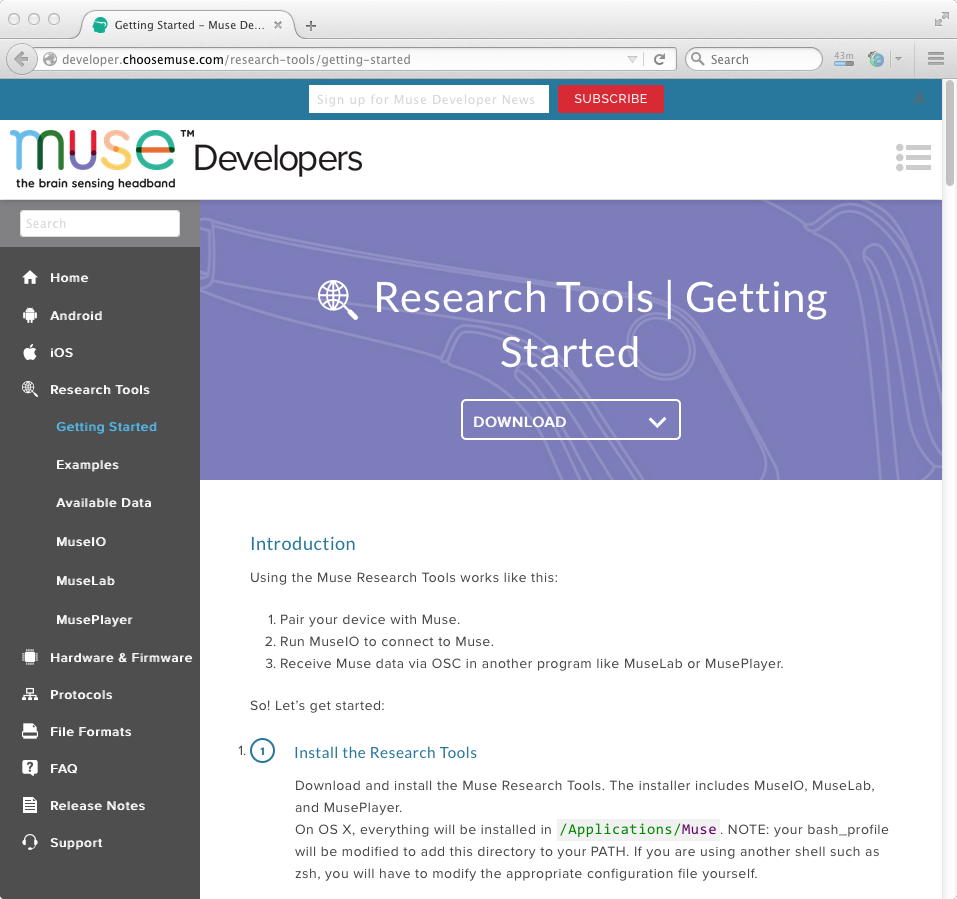The width and height of the screenshot is (957, 899).
Task: Click the red SUBSCRIBE button
Action: (610, 99)
